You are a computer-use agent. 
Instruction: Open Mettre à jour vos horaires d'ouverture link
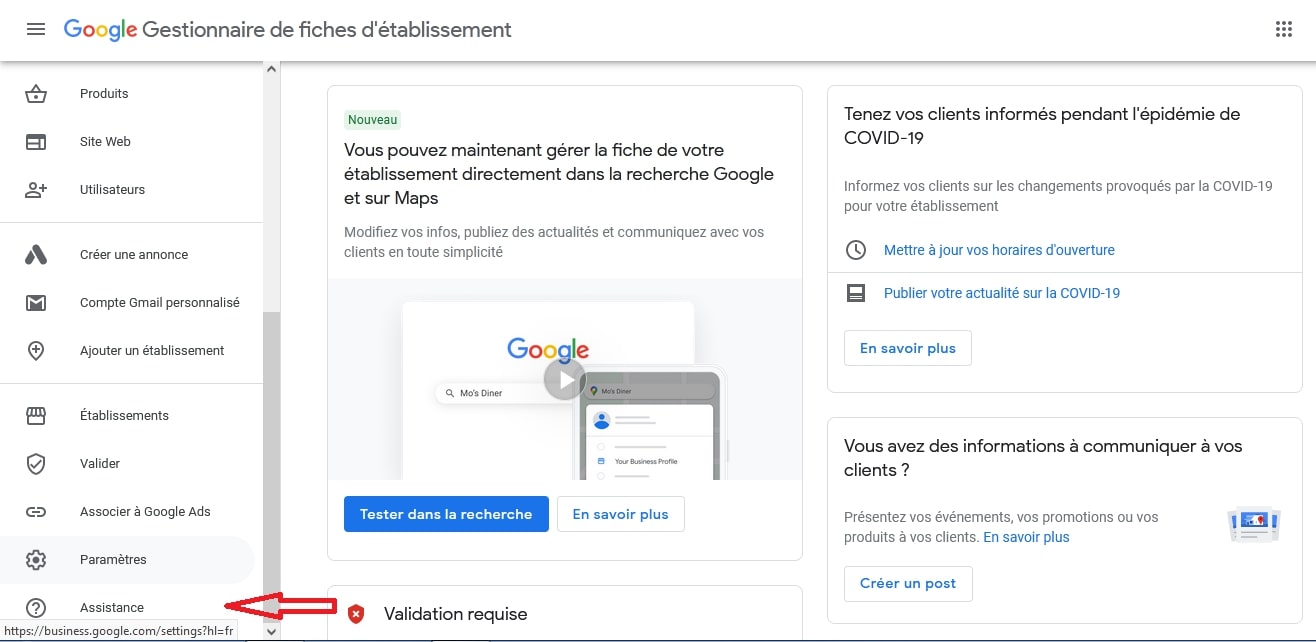(x=999, y=250)
